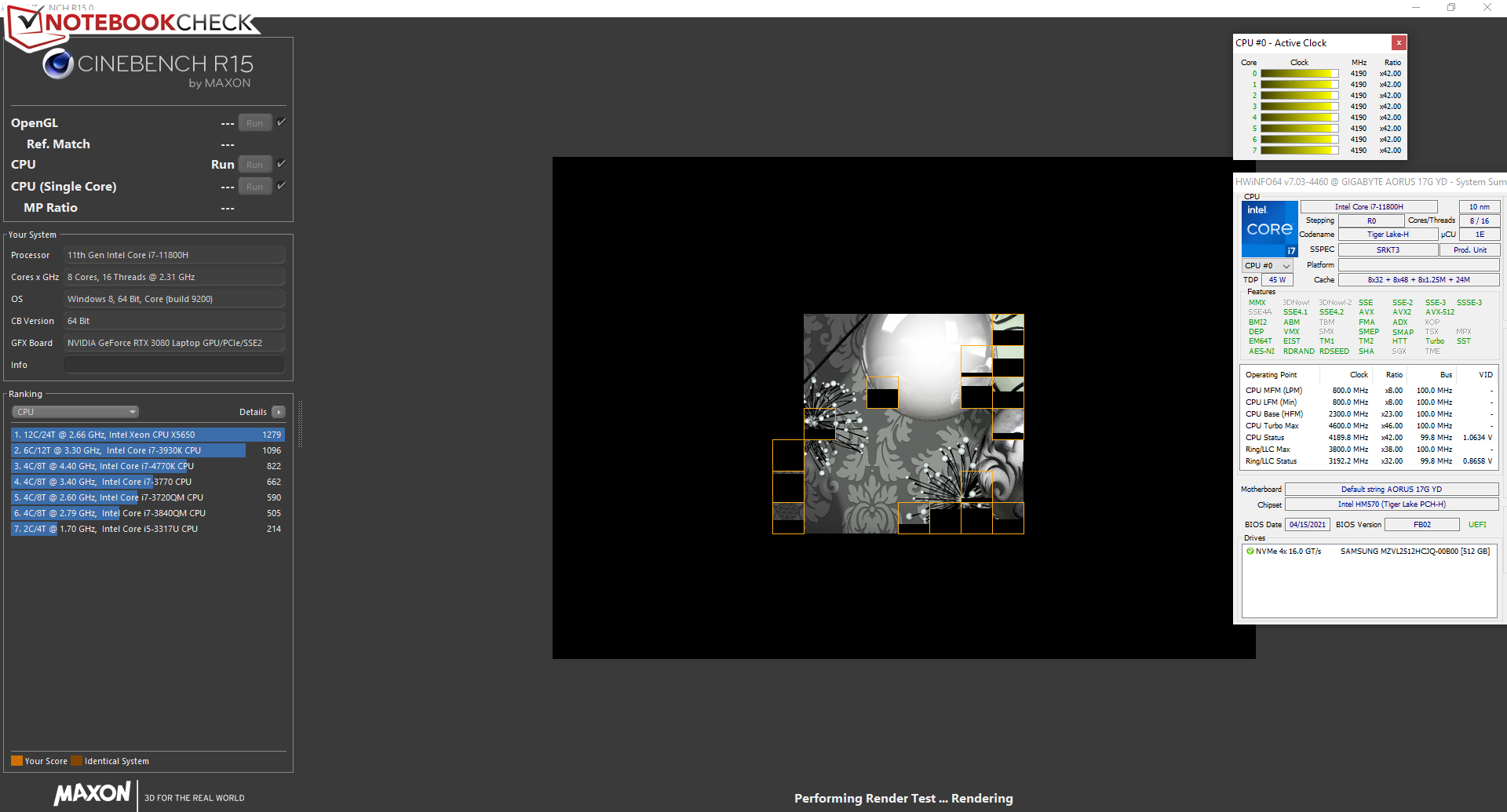This screenshot has height=812, width=1507.
Task: Select ranking entry Intel Core i7-3720QM CPU
Action: [x=148, y=497]
